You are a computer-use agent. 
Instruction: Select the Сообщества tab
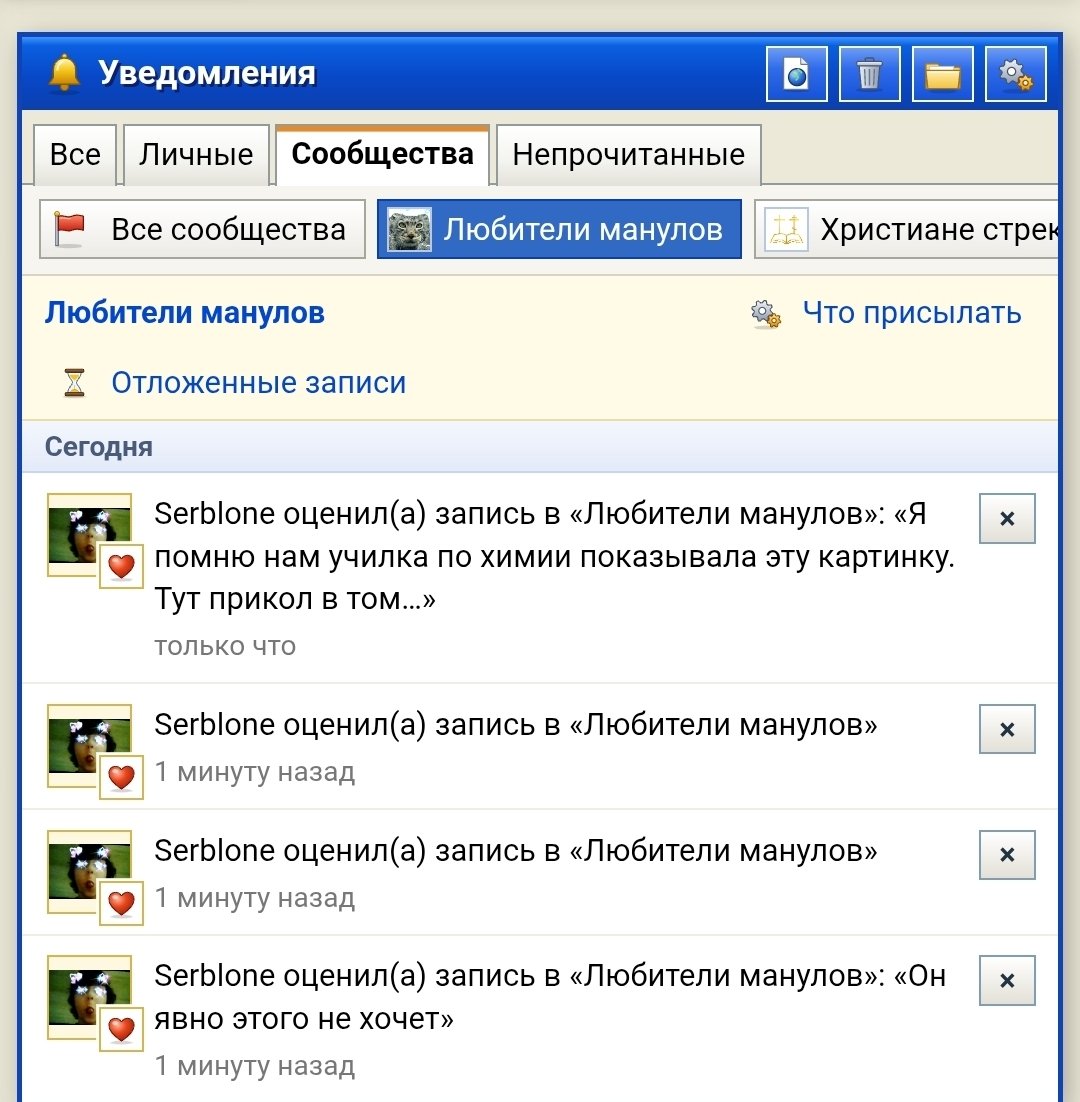382,155
